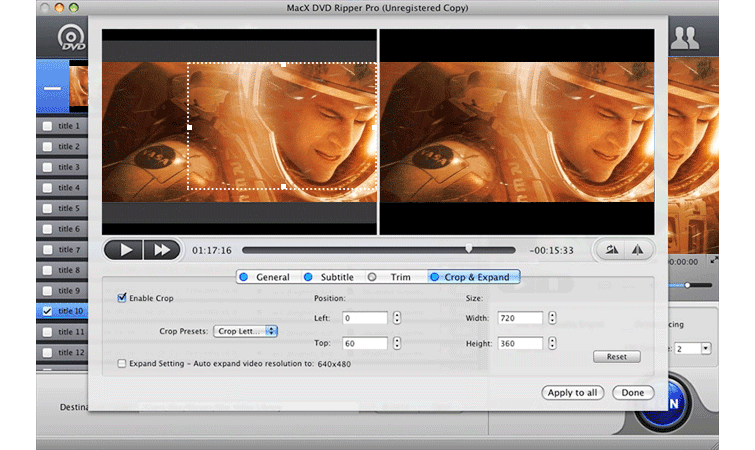Switch to the Subtitle tab
The width and height of the screenshot is (755, 450).
click(330, 277)
